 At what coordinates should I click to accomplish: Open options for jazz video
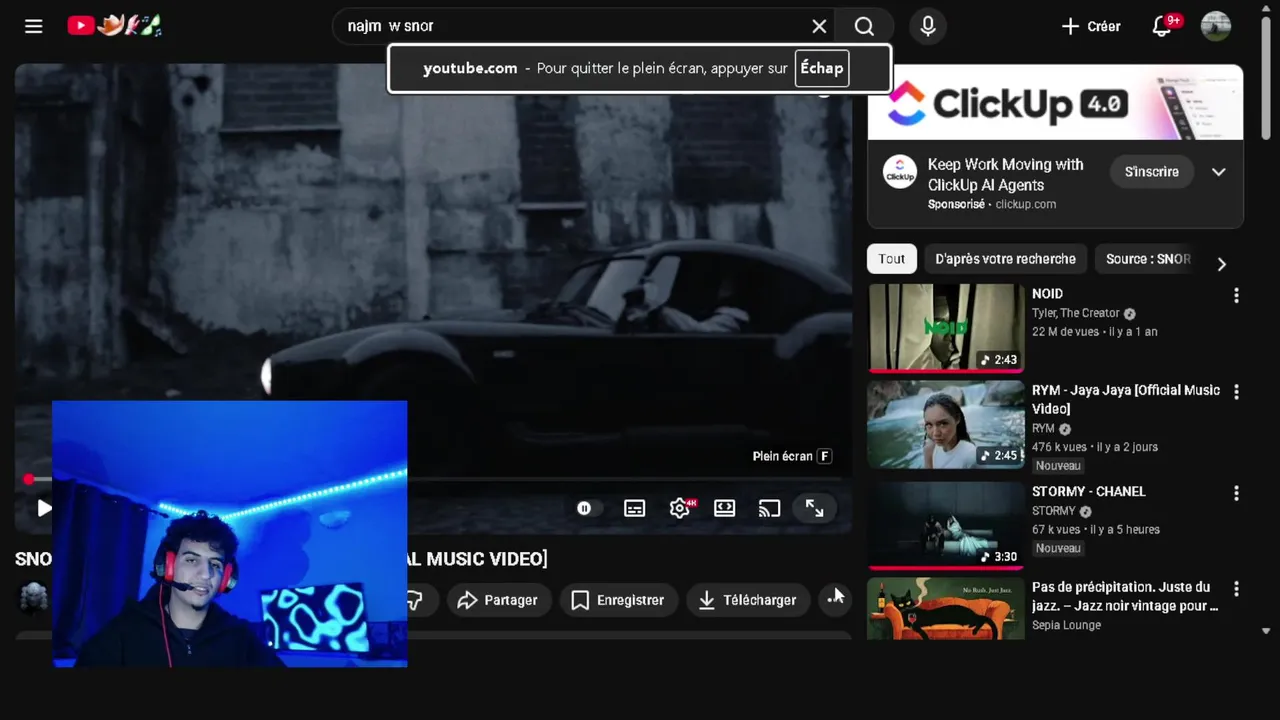[x=1236, y=590]
